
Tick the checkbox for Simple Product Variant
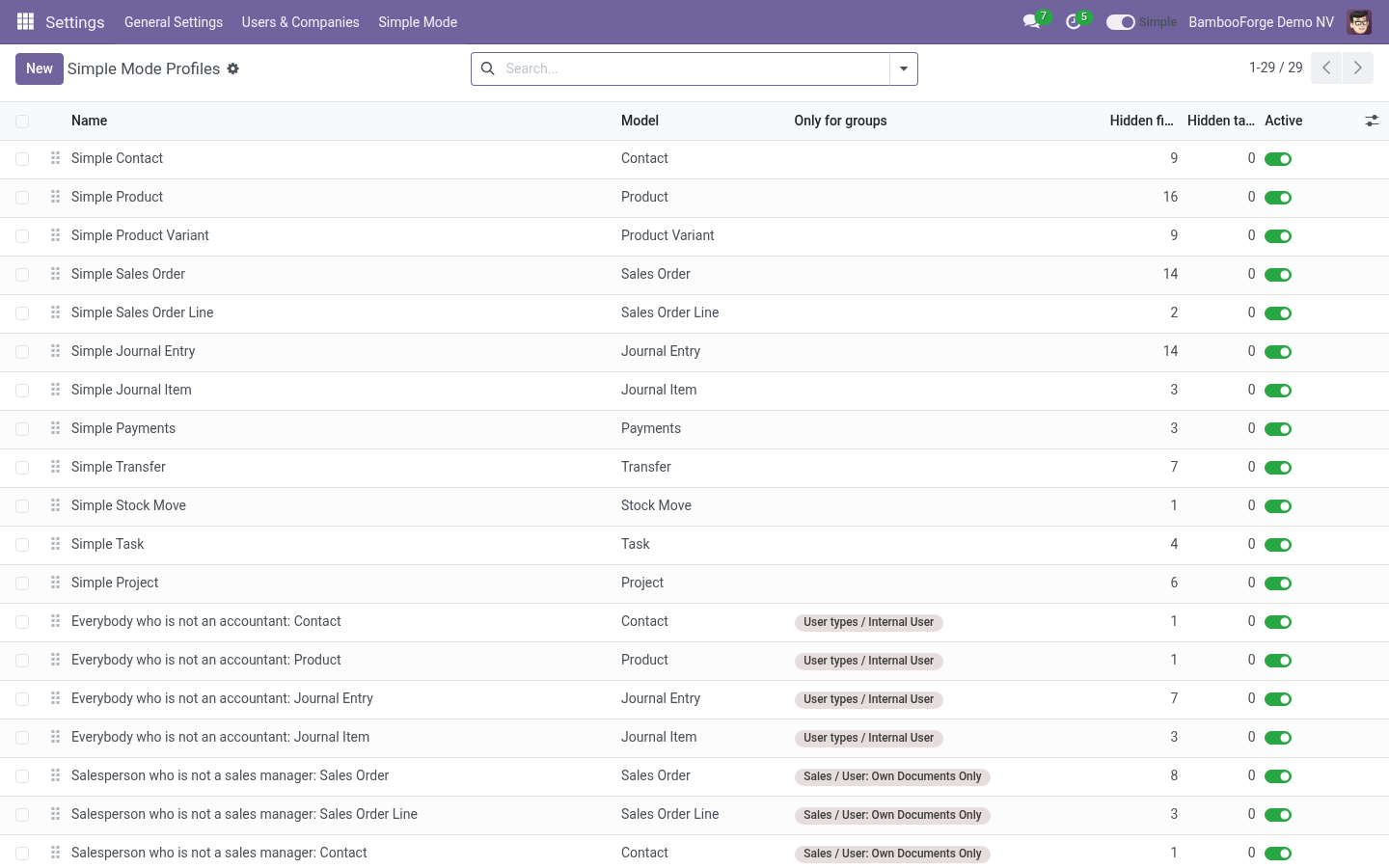point(22,236)
